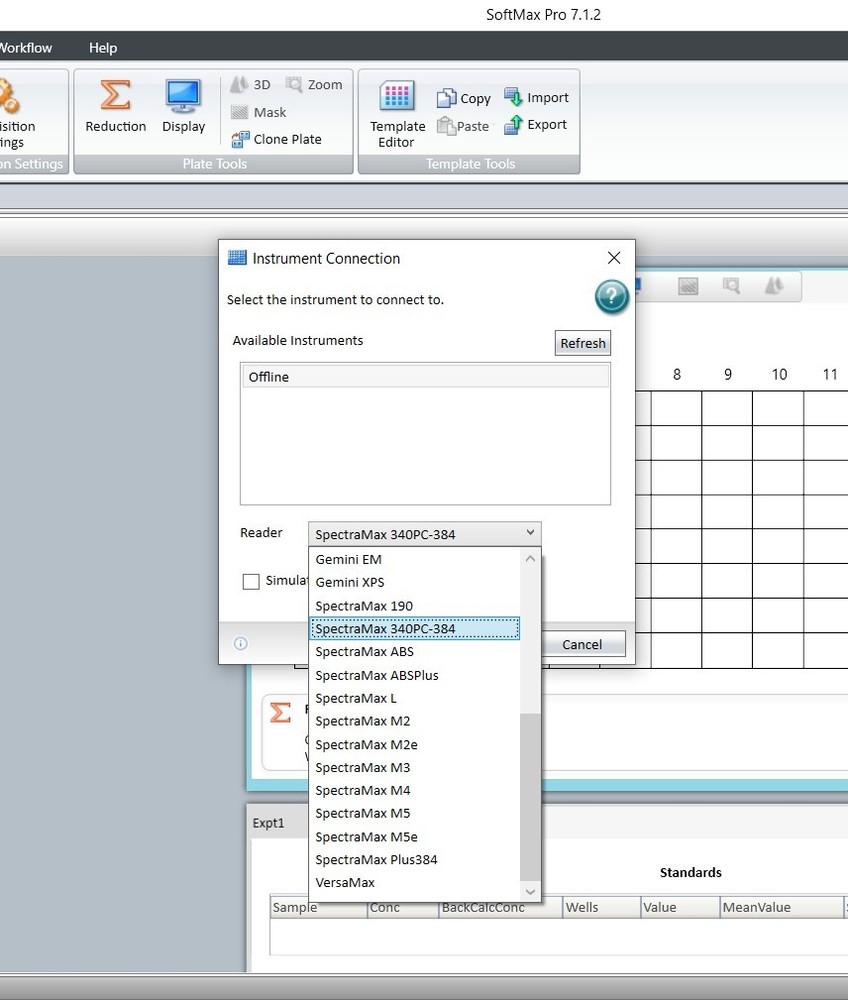
Task: Choose SpectraMax M4 reader
Action: pos(414,791)
